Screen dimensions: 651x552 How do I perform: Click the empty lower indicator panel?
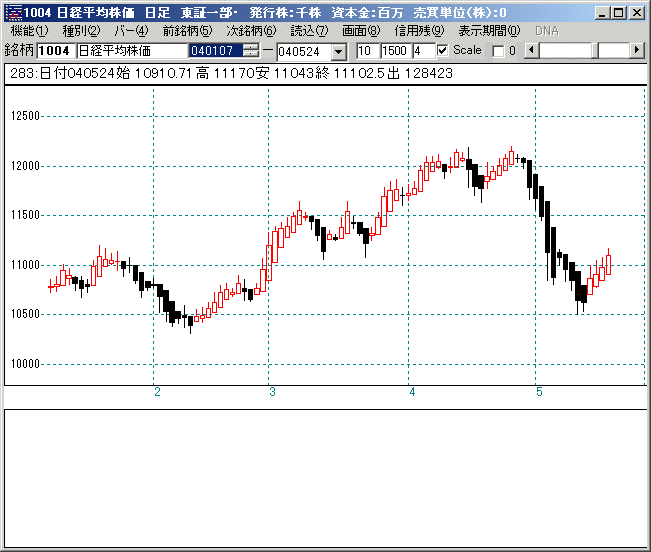325,478
